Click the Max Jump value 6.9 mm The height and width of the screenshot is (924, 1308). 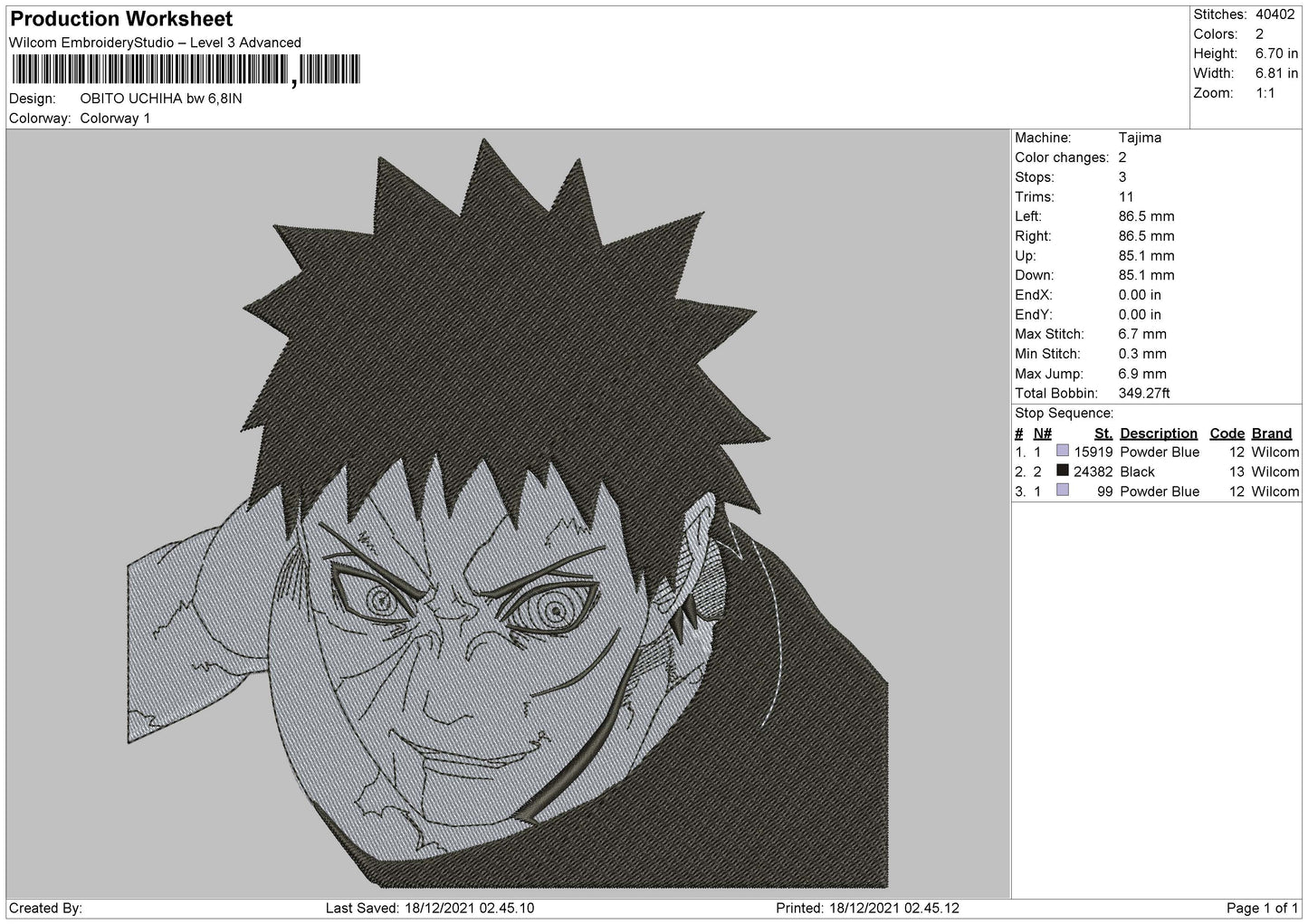(x=1142, y=374)
